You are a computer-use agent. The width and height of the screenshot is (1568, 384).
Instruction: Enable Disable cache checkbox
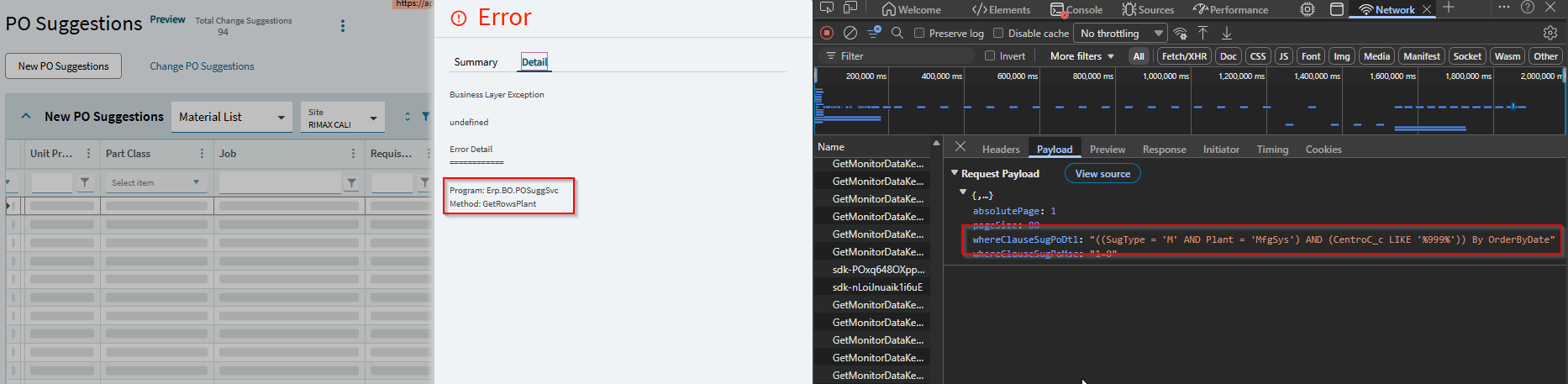point(998,34)
